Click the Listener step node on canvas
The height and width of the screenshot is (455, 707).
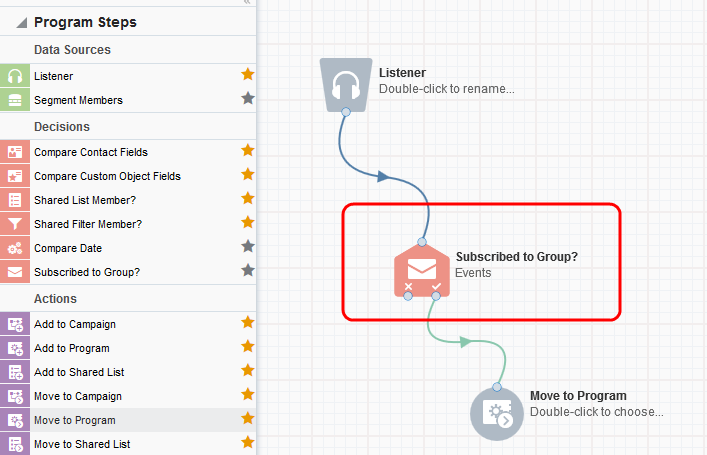click(346, 85)
